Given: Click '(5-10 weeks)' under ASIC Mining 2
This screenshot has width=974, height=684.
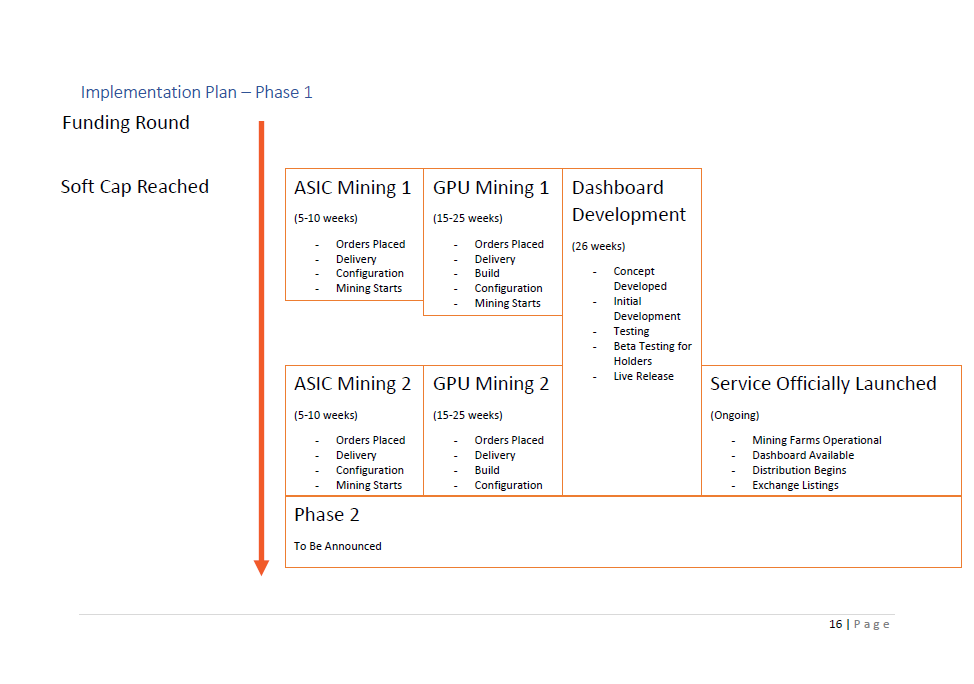Looking at the screenshot, I should tap(326, 416).
